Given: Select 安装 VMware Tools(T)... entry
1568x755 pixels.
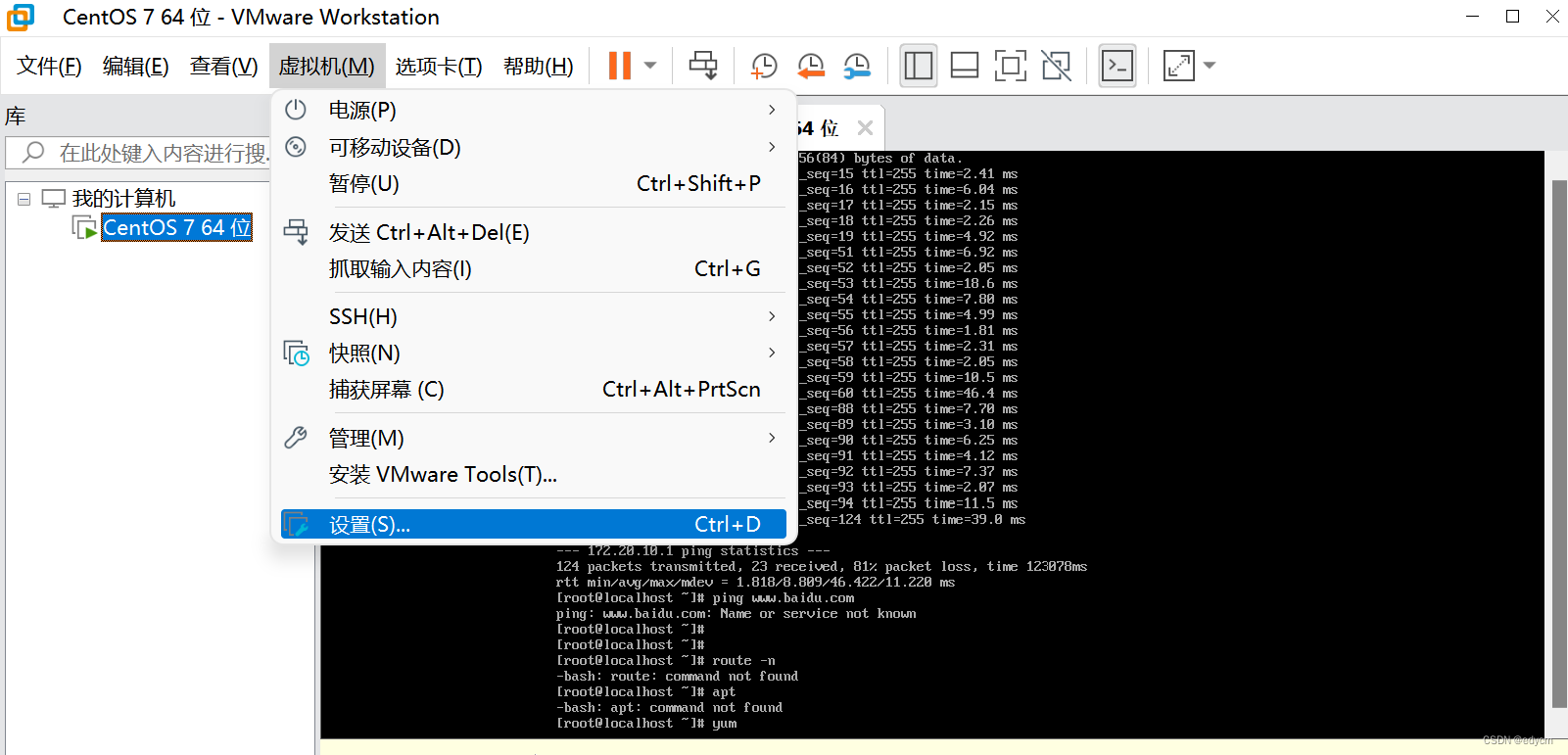Looking at the screenshot, I should pos(534,474).
